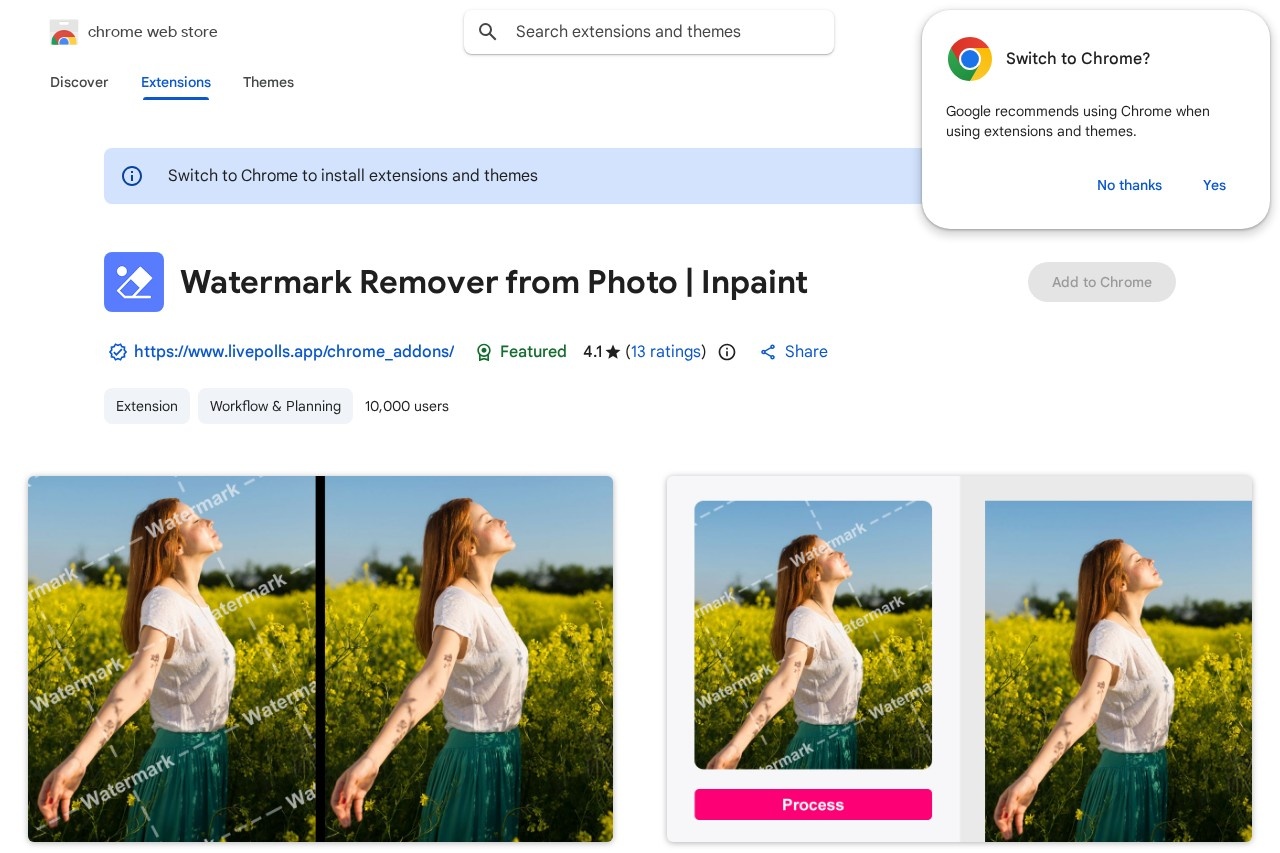Switch to the Discover tab
Image resolution: width=1280 pixels, height=853 pixels.
79,82
